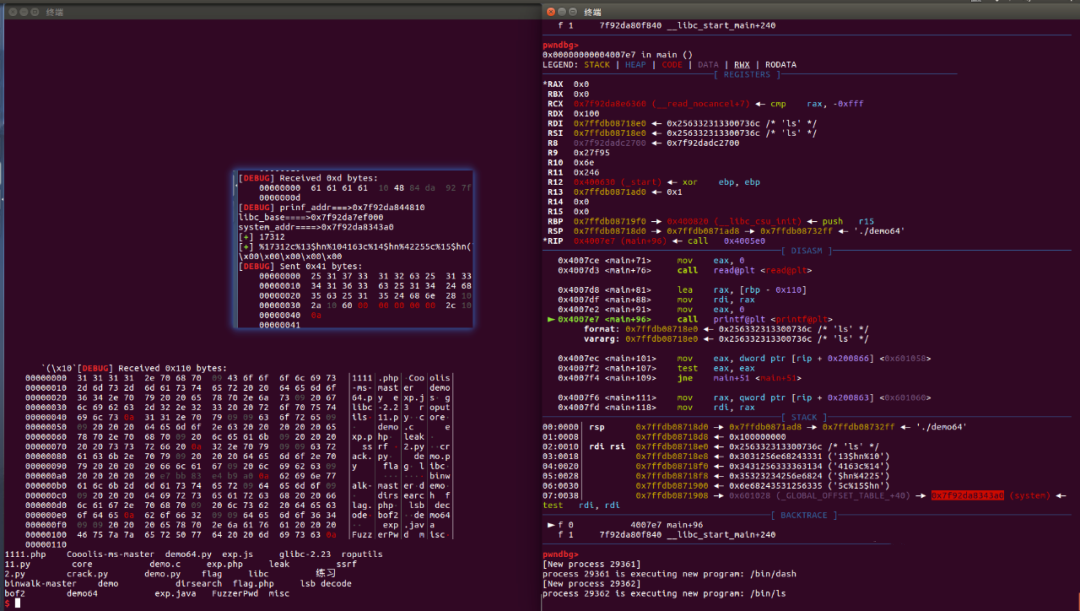Image resolution: width=1080 pixels, height=611 pixels.
Task: Maximize the right terminal window
Action: pyautogui.click(x=572, y=12)
